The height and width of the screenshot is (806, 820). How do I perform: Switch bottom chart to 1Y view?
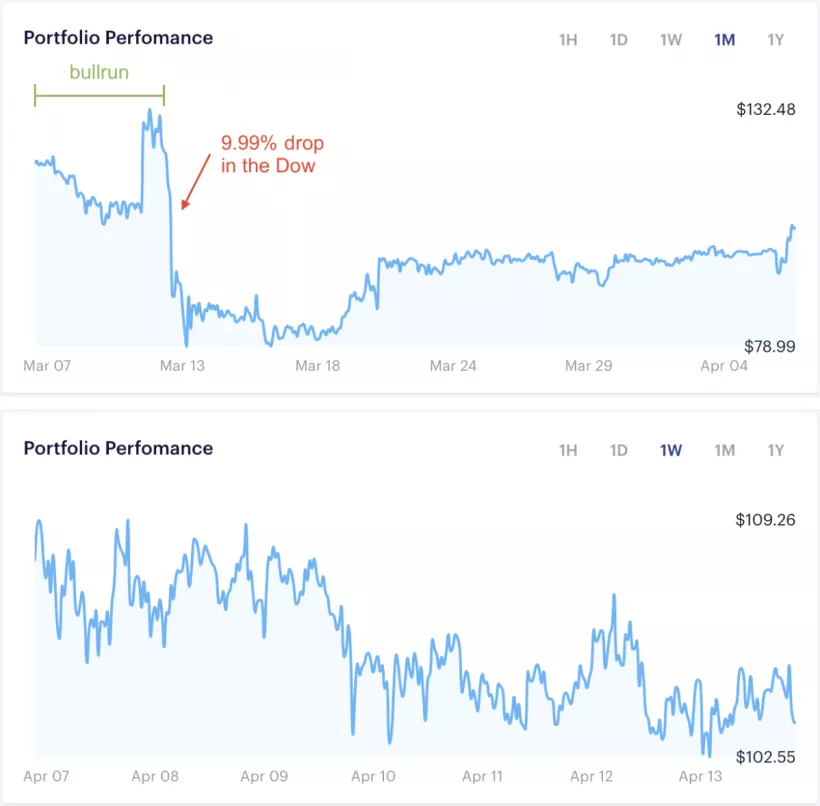775,450
